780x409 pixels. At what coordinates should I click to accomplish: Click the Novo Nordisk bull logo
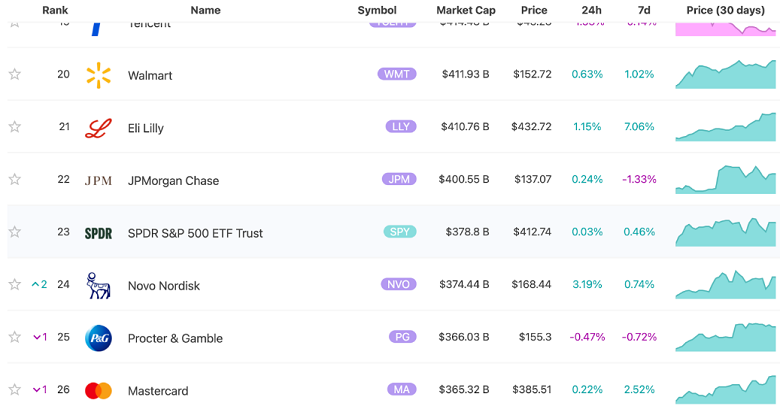98,286
